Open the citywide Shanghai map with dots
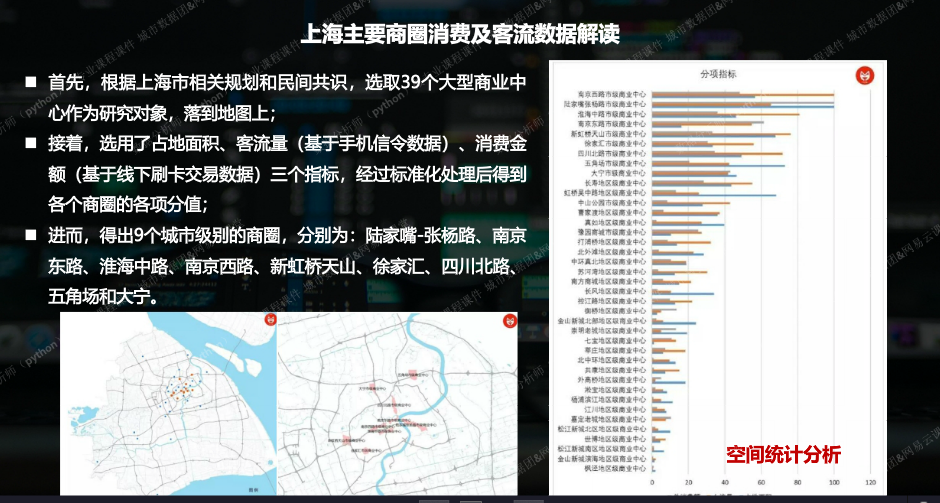Viewport: 940px width, 503px height. pyautogui.click(x=167, y=403)
